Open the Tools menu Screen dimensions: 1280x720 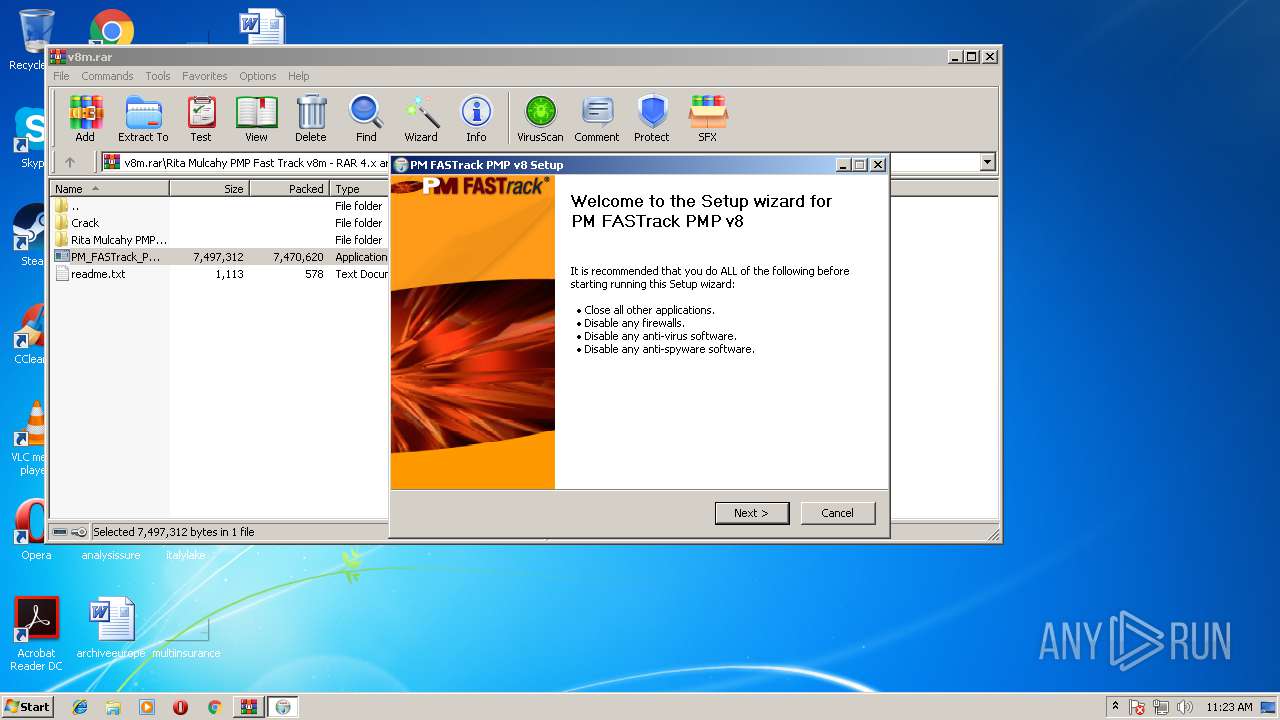click(x=158, y=76)
